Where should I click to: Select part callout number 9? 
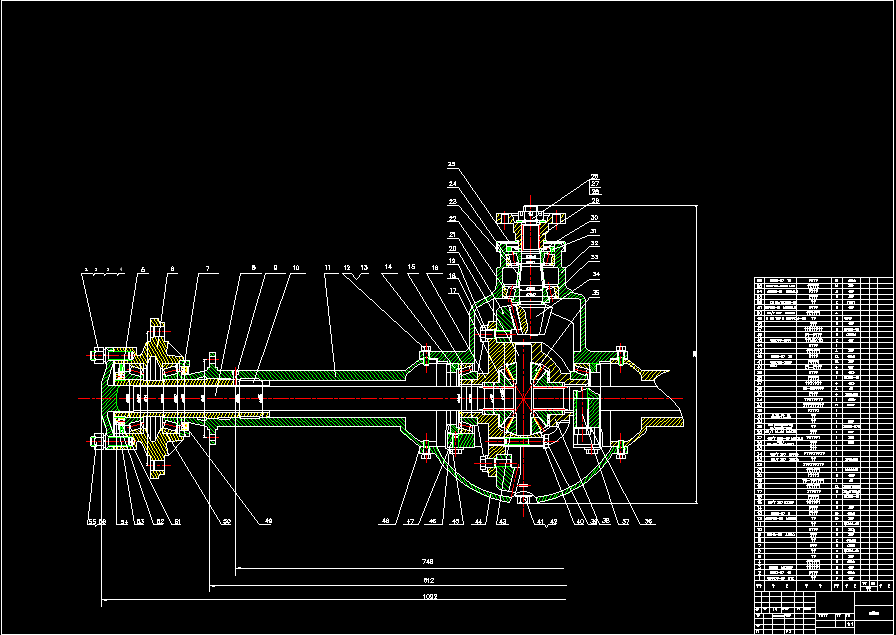point(275,267)
